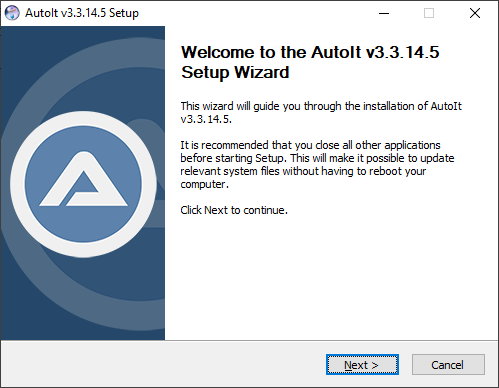The width and height of the screenshot is (499, 388).
Task: Click the 'It is recommended' paragraph
Action: [317, 164]
